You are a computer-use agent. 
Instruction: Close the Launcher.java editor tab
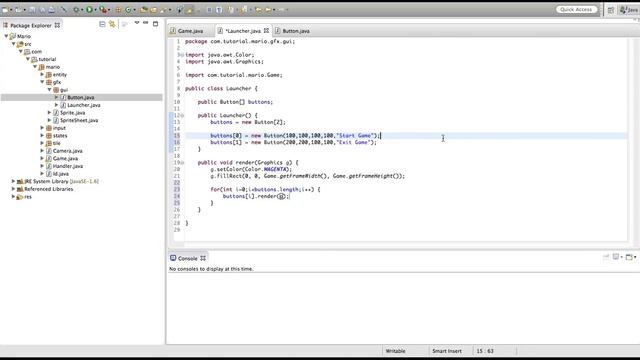pyautogui.click(x=266, y=31)
